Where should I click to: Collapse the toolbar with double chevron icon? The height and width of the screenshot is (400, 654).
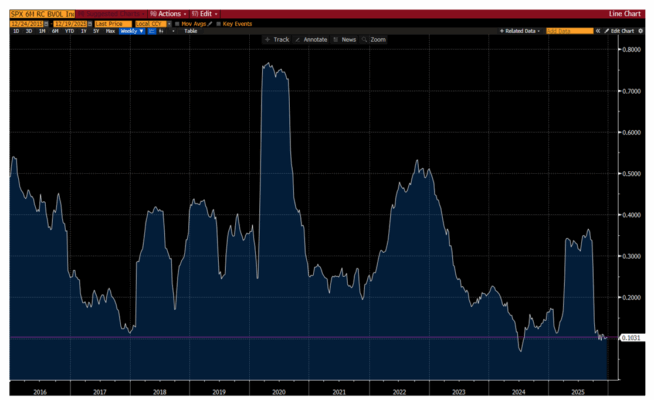pyautogui.click(x=597, y=31)
